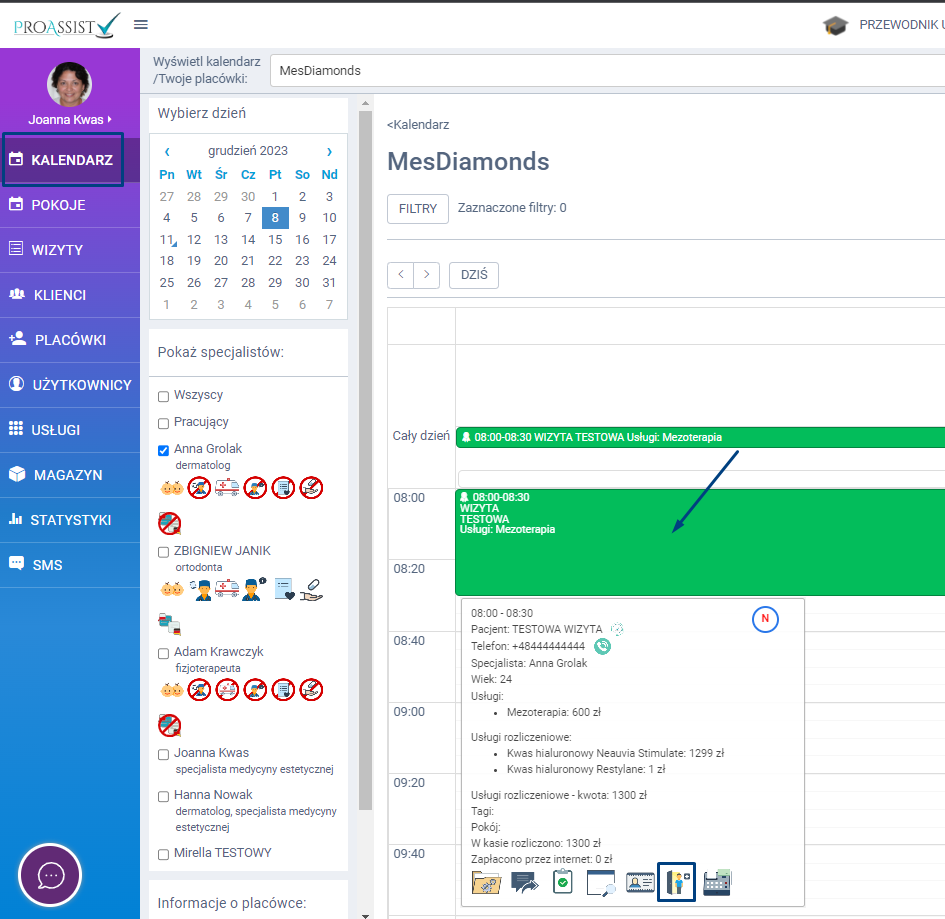Click the green phone icon beside Telefon
The height and width of the screenshot is (919, 945).
click(x=602, y=646)
